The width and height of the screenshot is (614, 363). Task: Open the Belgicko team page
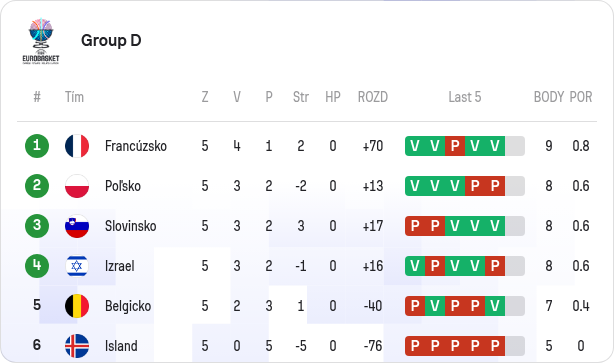(x=128, y=306)
